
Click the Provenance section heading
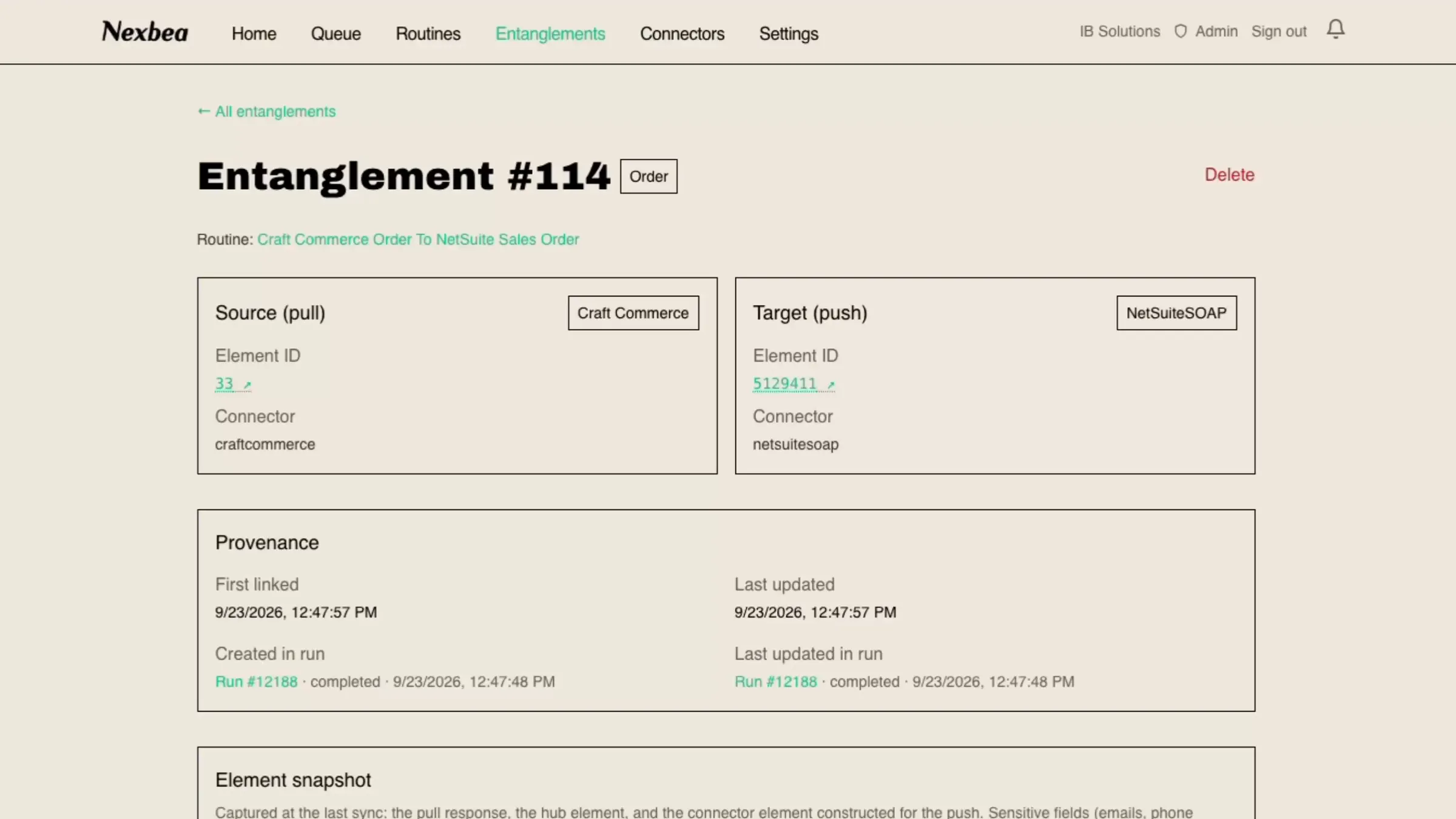coord(267,543)
